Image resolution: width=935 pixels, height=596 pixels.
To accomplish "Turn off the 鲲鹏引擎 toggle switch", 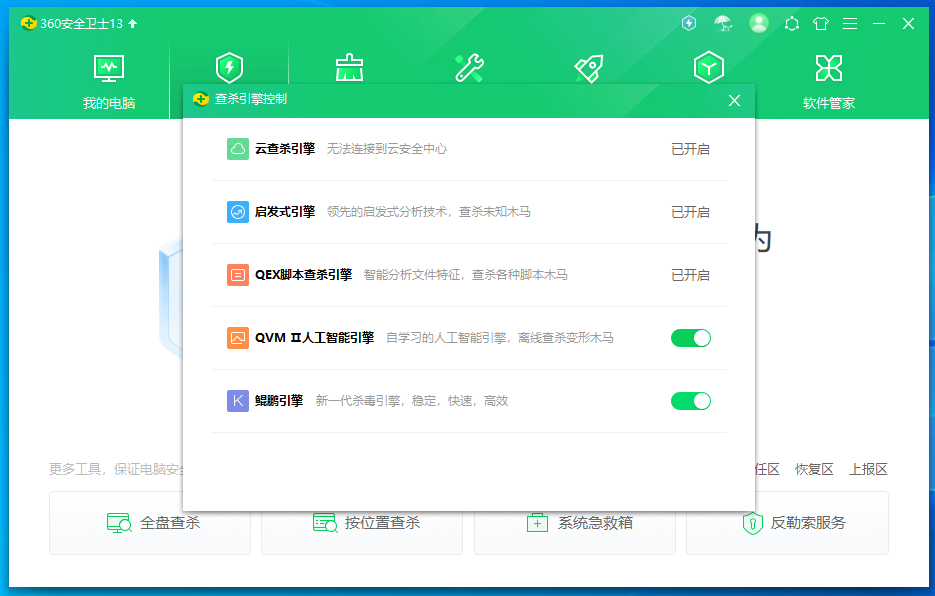I will click(691, 401).
